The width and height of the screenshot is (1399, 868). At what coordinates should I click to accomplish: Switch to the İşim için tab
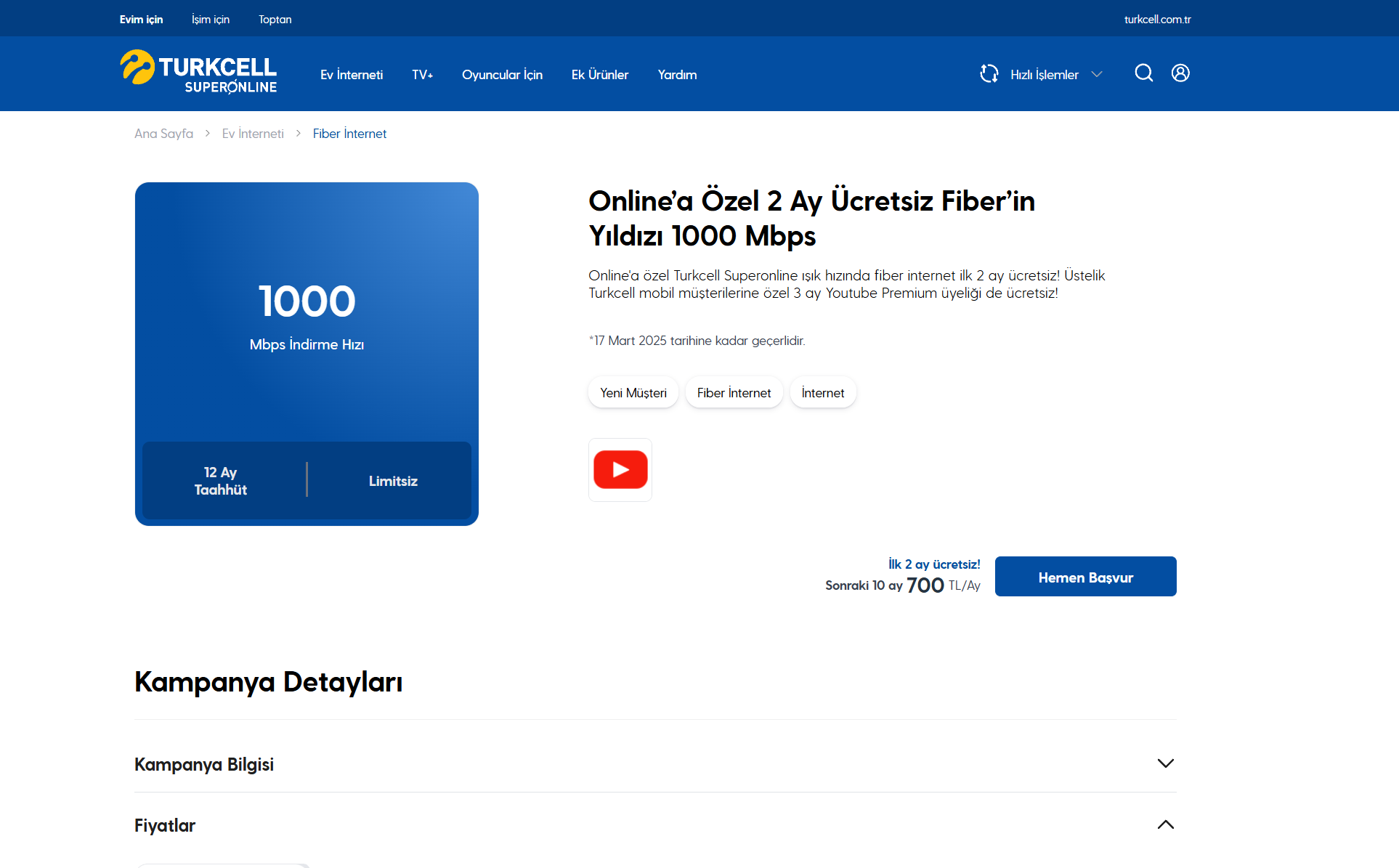[211, 20]
